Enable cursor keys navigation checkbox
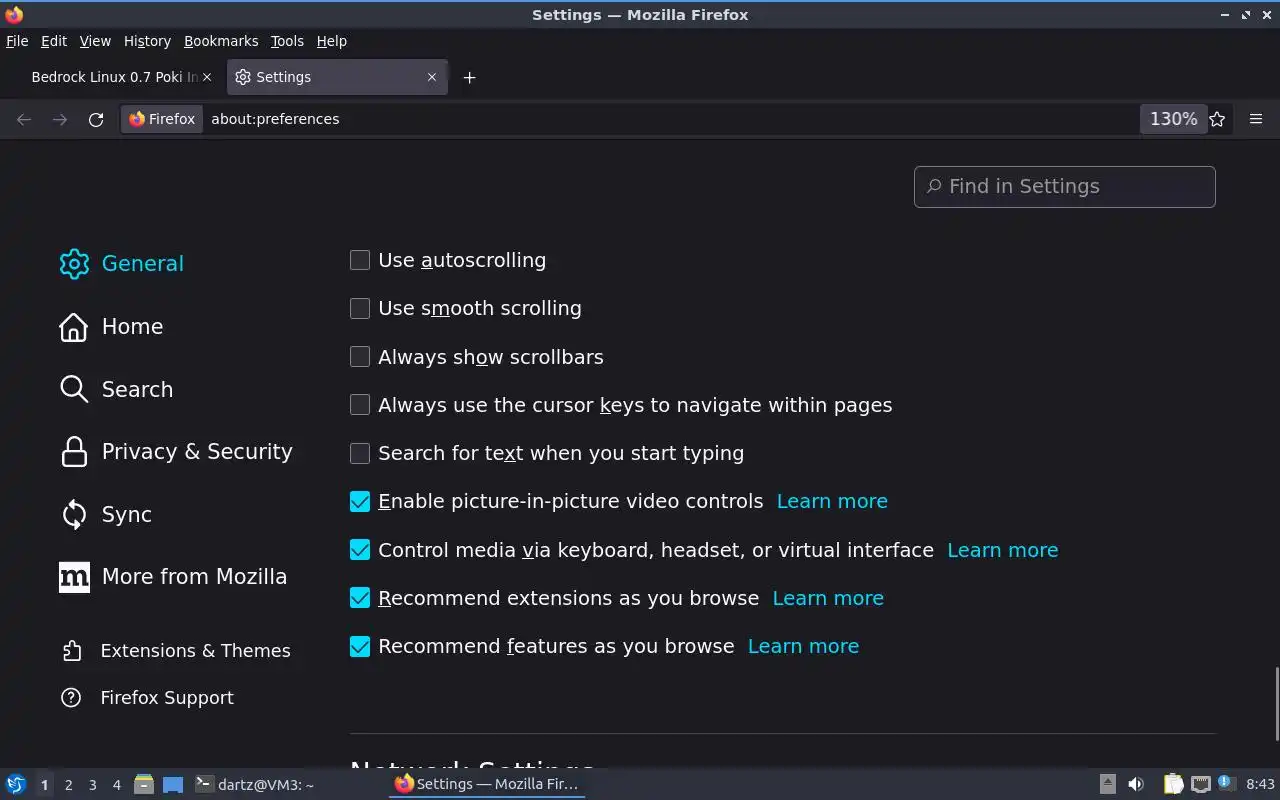The height and width of the screenshot is (800, 1280). pos(360,405)
